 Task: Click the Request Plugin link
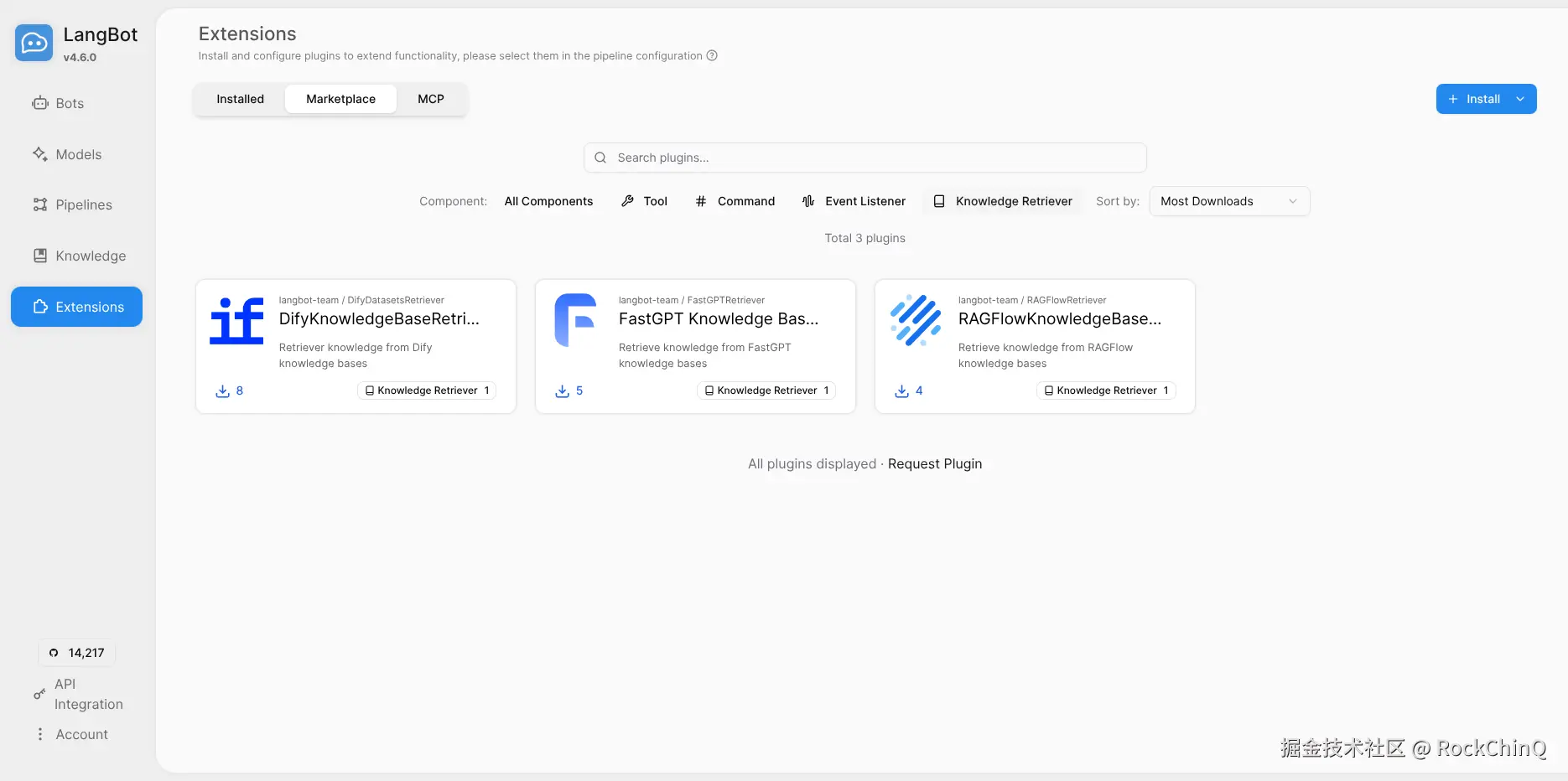click(935, 464)
